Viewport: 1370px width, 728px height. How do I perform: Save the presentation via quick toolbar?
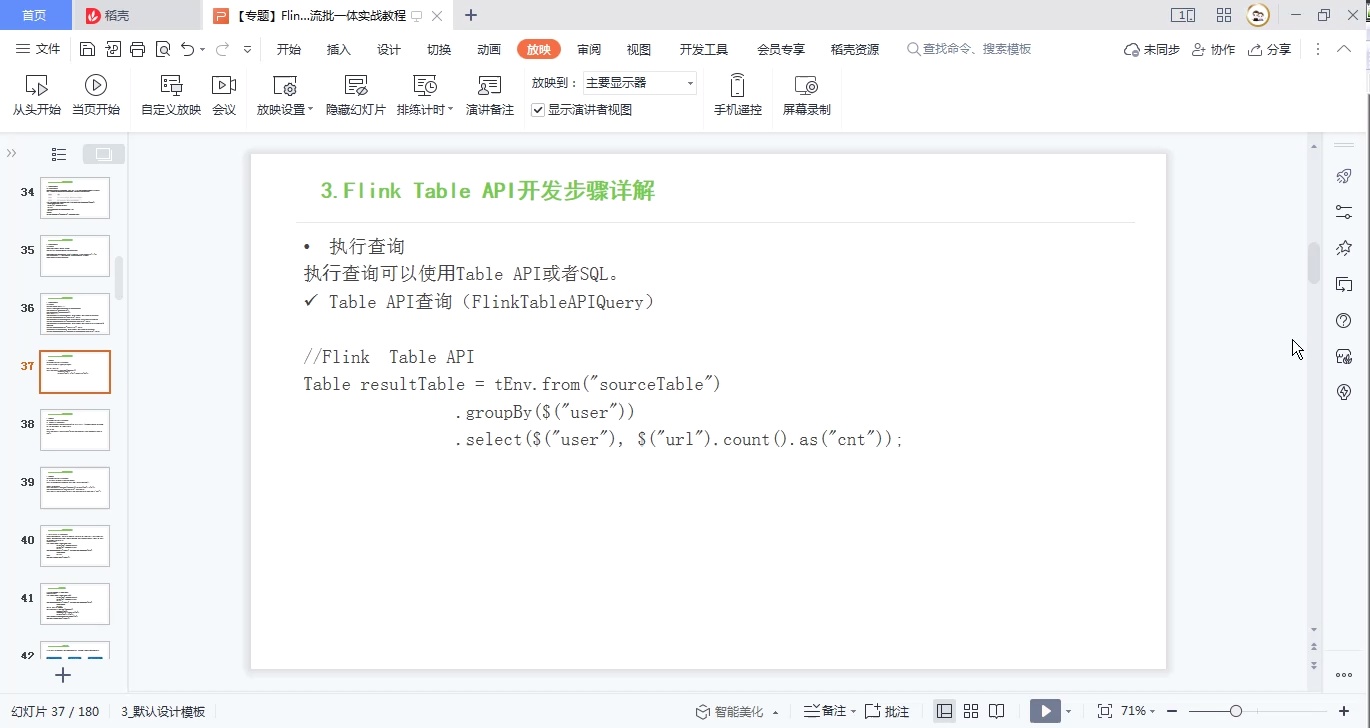(87, 48)
